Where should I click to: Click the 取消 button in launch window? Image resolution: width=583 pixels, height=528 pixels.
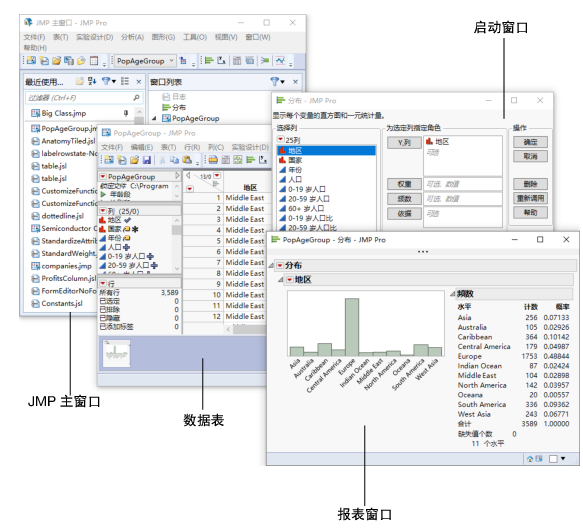(x=531, y=156)
